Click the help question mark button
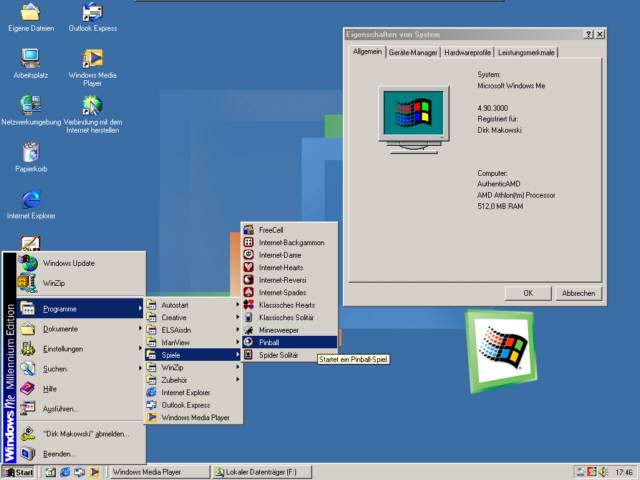Screen dimensions: 640x480 [x=589, y=35]
